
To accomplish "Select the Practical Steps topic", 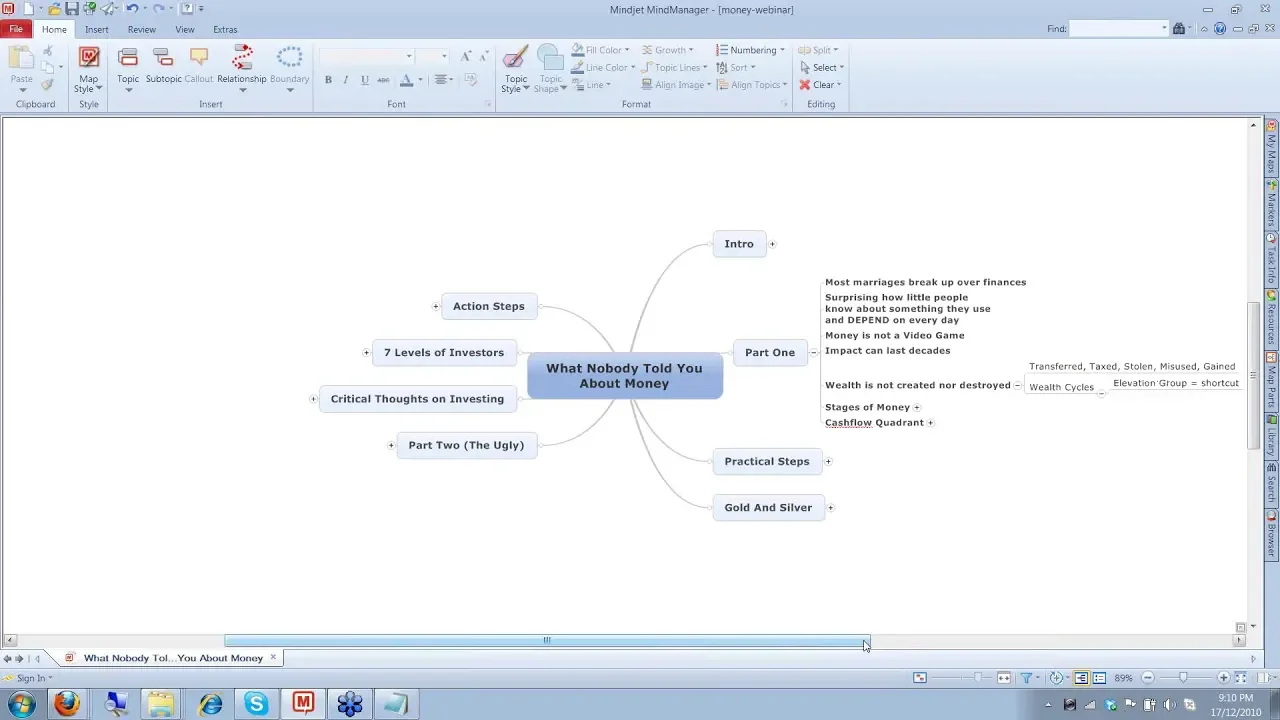I will click(766, 461).
